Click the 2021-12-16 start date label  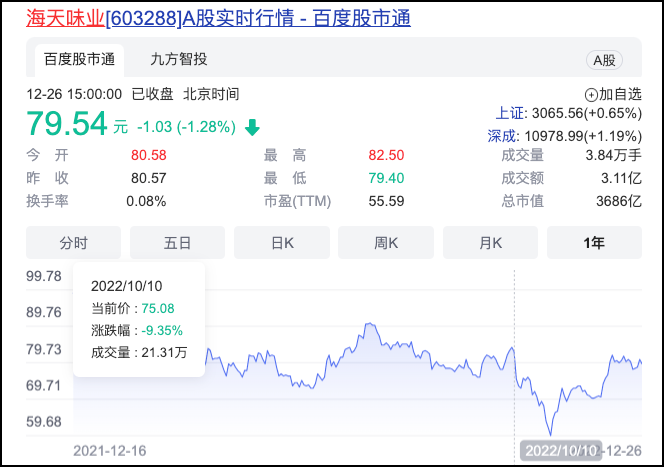tap(110, 451)
